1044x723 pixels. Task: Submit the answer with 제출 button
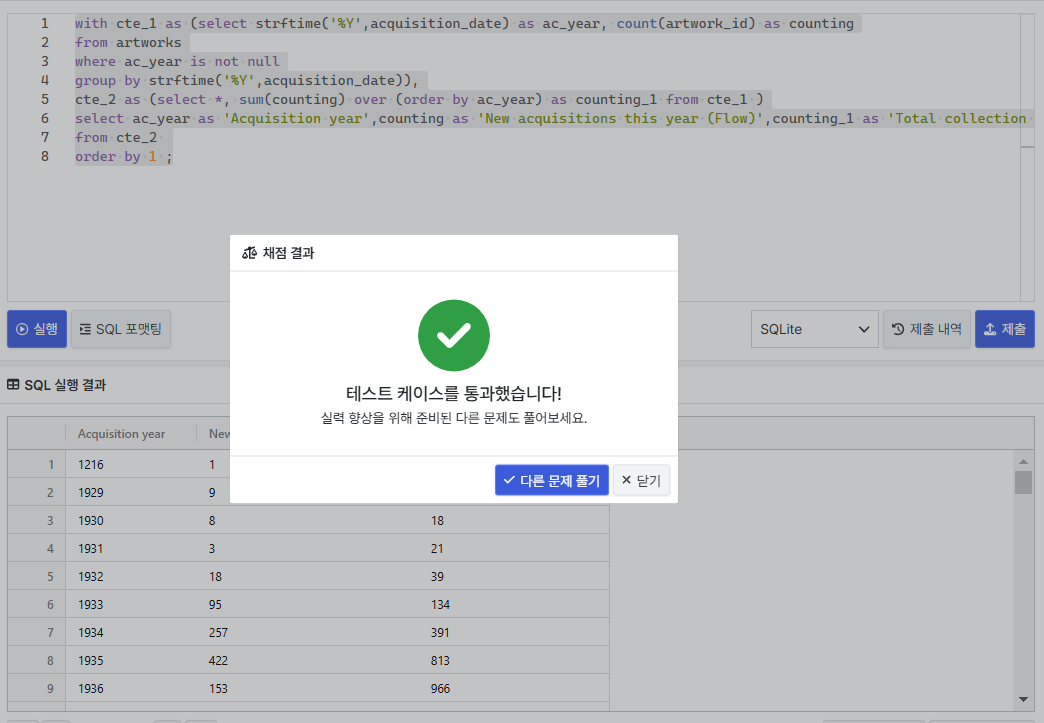tap(1005, 329)
